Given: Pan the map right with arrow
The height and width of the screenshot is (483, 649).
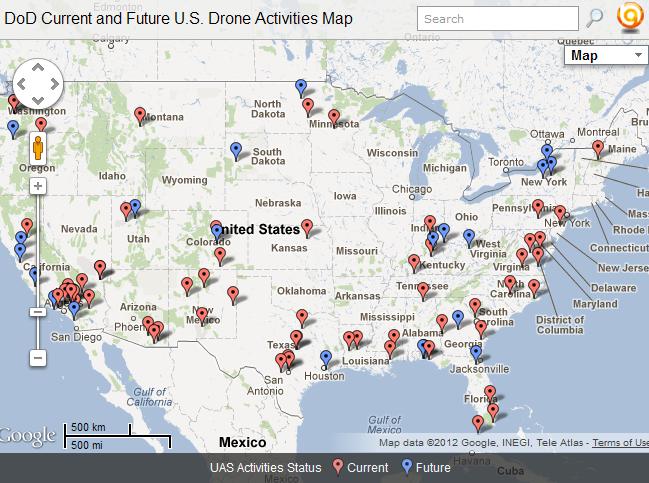Looking at the screenshot, I should (55, 84).
